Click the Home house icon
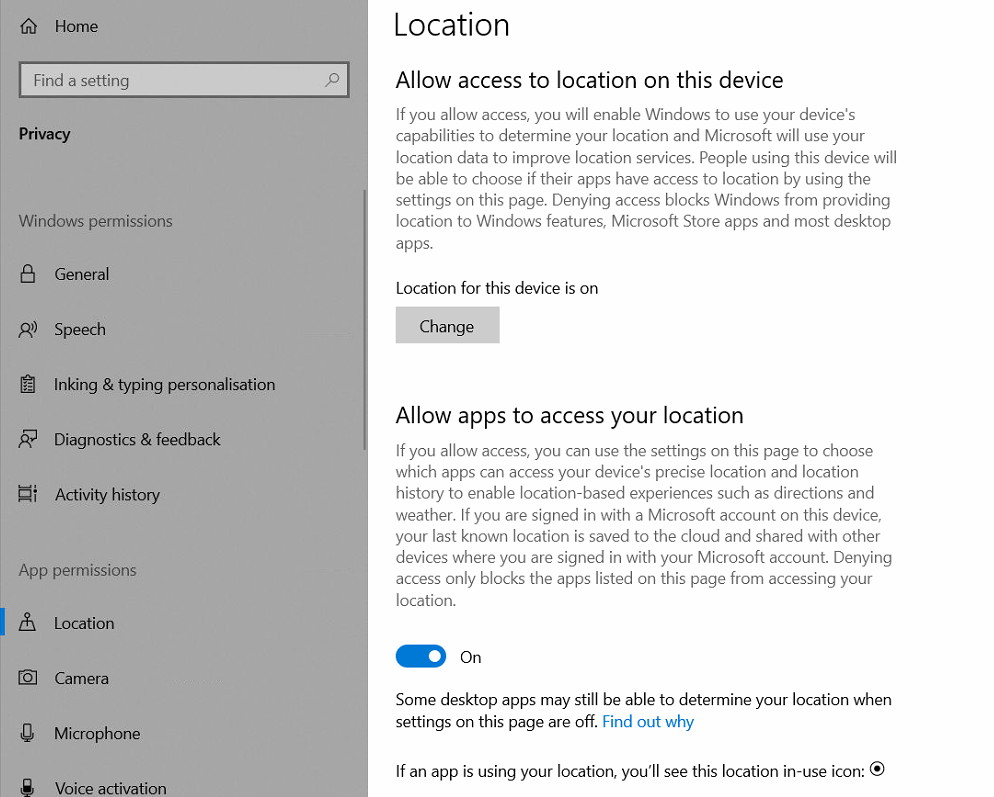The width and height of the screenshot is (994, 797). (x=29, y=26)
